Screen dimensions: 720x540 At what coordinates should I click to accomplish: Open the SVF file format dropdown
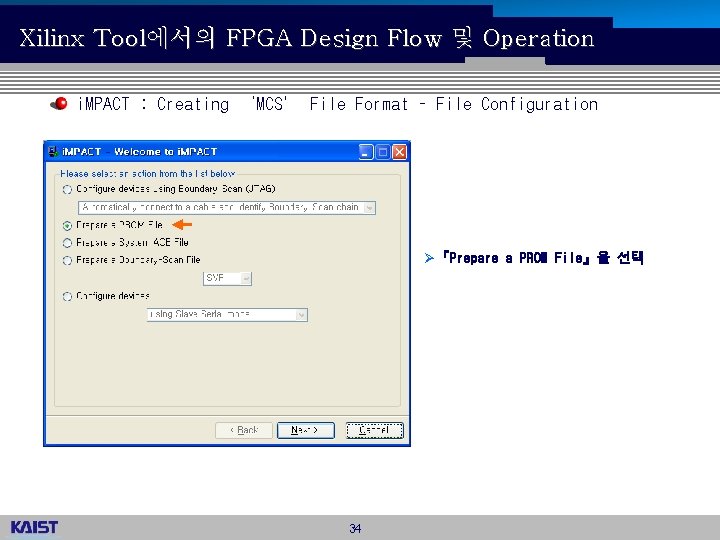click(227, 278)
